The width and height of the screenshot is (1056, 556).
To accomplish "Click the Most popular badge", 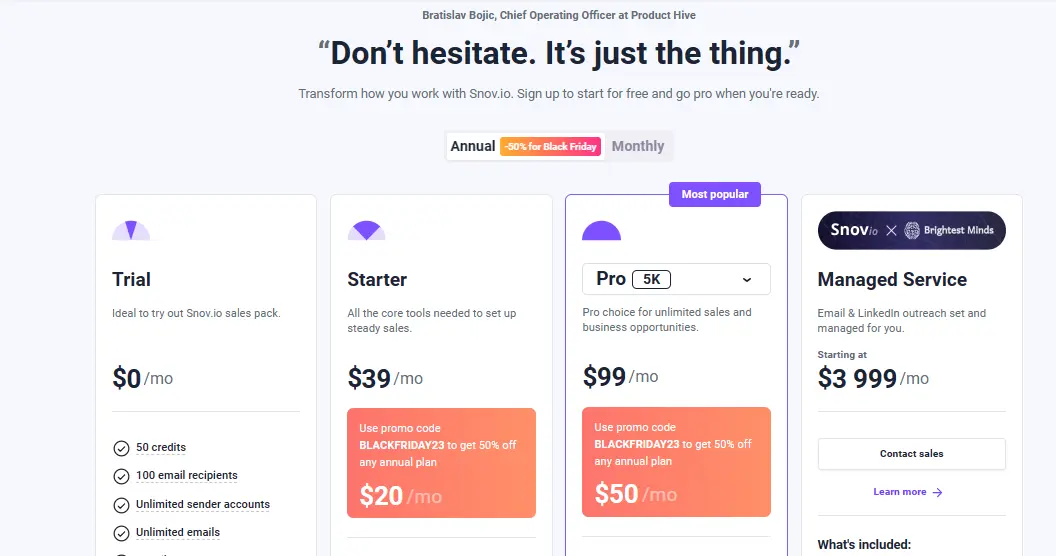I will click(x=715, y=194).
